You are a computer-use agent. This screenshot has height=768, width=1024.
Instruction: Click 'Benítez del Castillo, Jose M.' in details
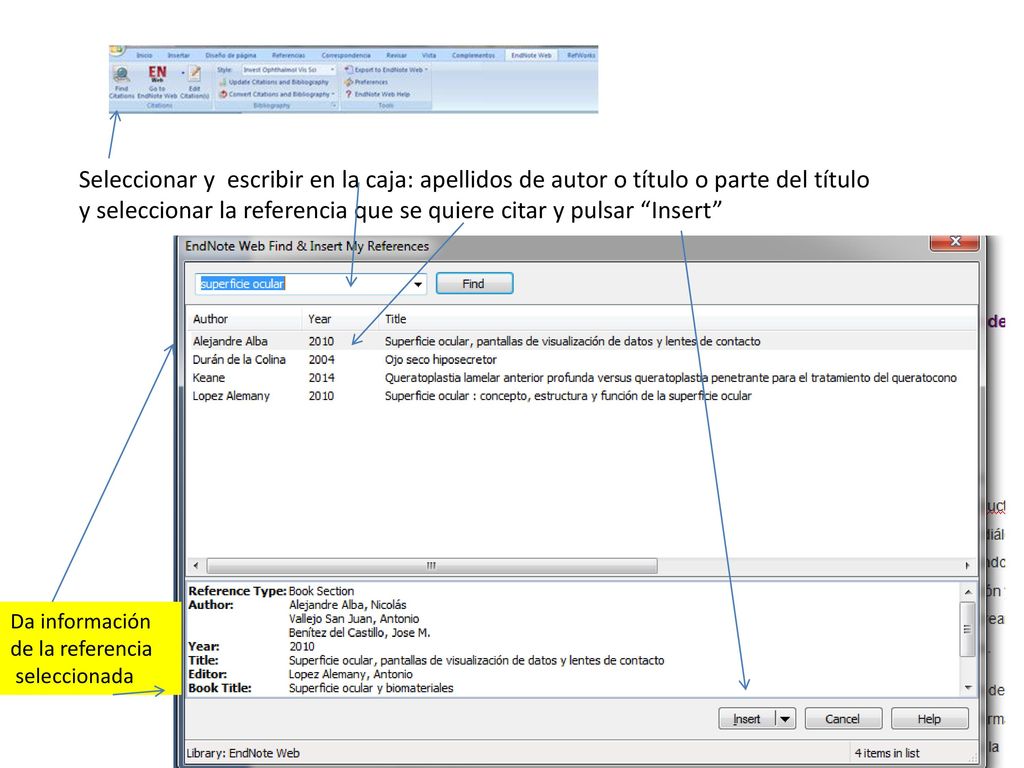tap(360, 632)
